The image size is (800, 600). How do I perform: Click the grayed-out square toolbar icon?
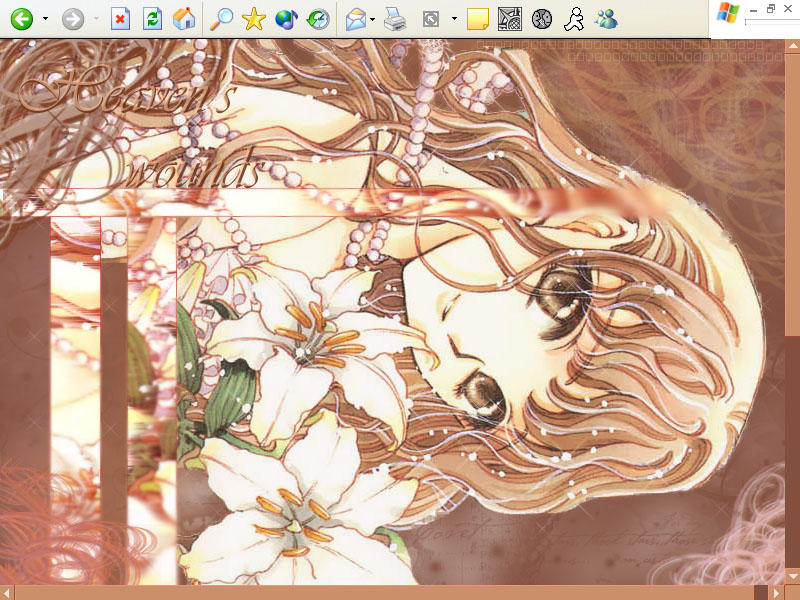(x=431, y=19)
